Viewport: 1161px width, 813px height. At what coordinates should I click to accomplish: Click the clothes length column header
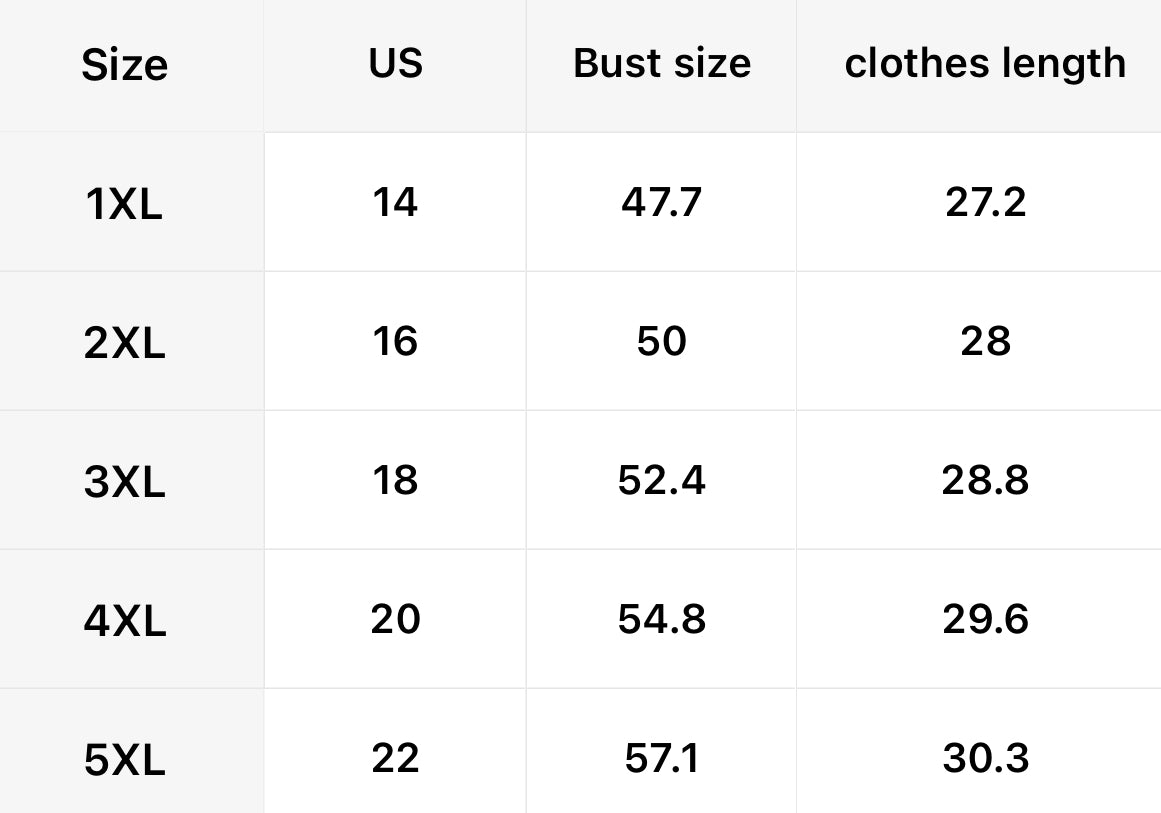pos(985,64)
